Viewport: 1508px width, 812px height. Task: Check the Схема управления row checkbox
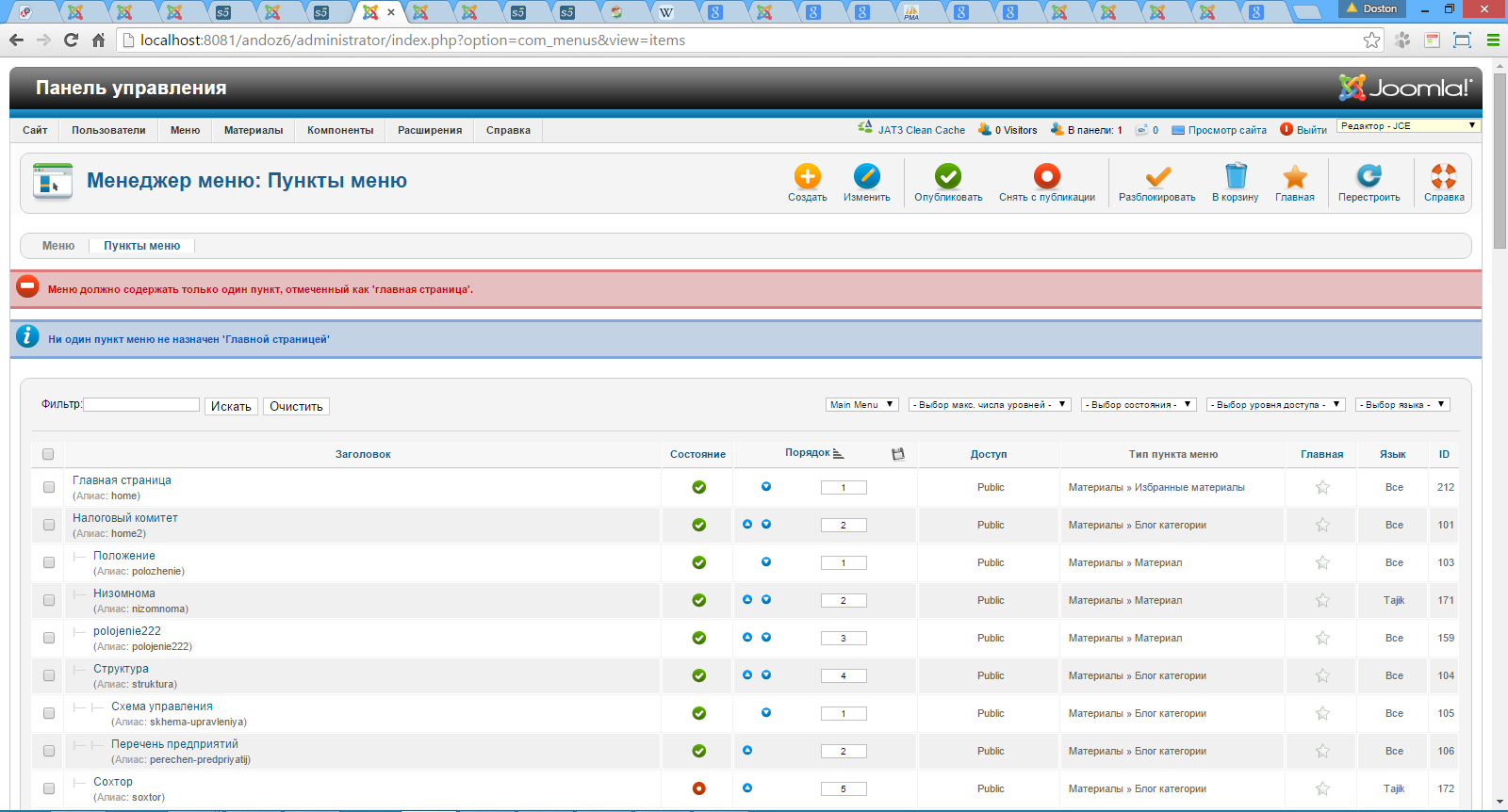pyautogui.click(x=49, y=713)
